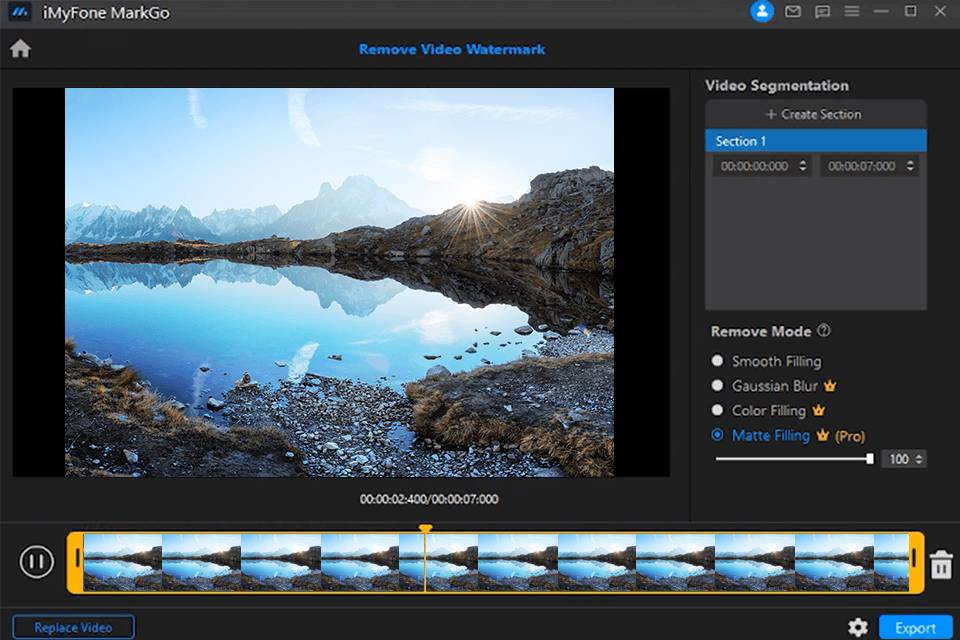Adjust the section end time stepper

point(910,166)
